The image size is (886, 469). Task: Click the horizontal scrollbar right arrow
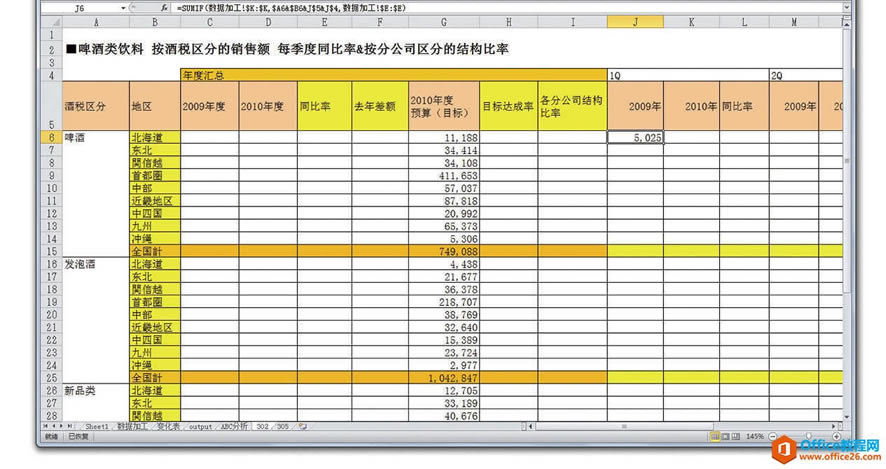coord(833,427)
